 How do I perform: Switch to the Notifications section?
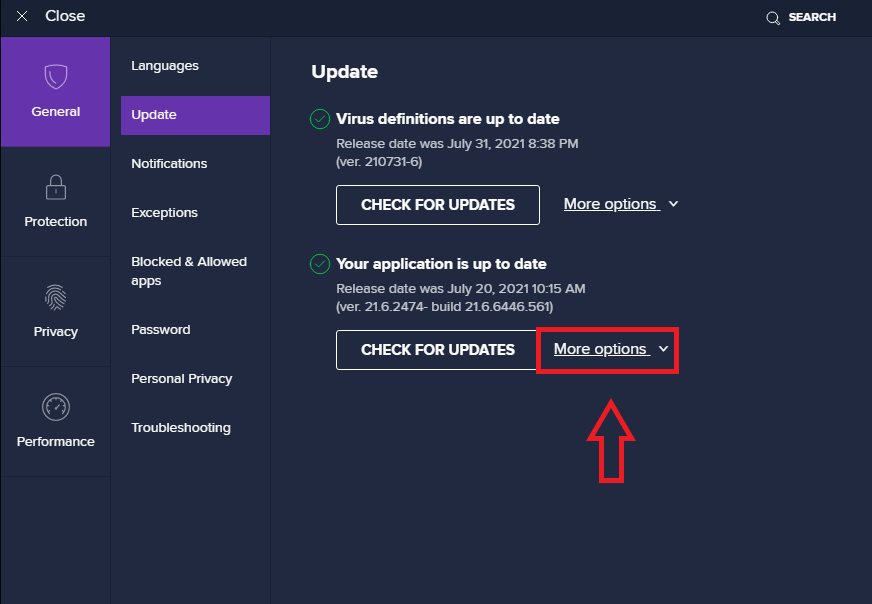click(x=169, y=163)
